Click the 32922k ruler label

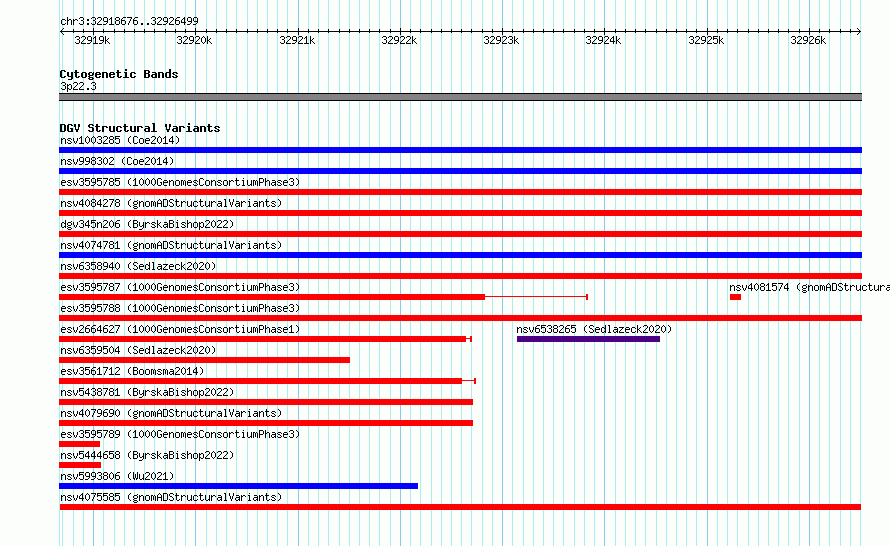(399, 40)
